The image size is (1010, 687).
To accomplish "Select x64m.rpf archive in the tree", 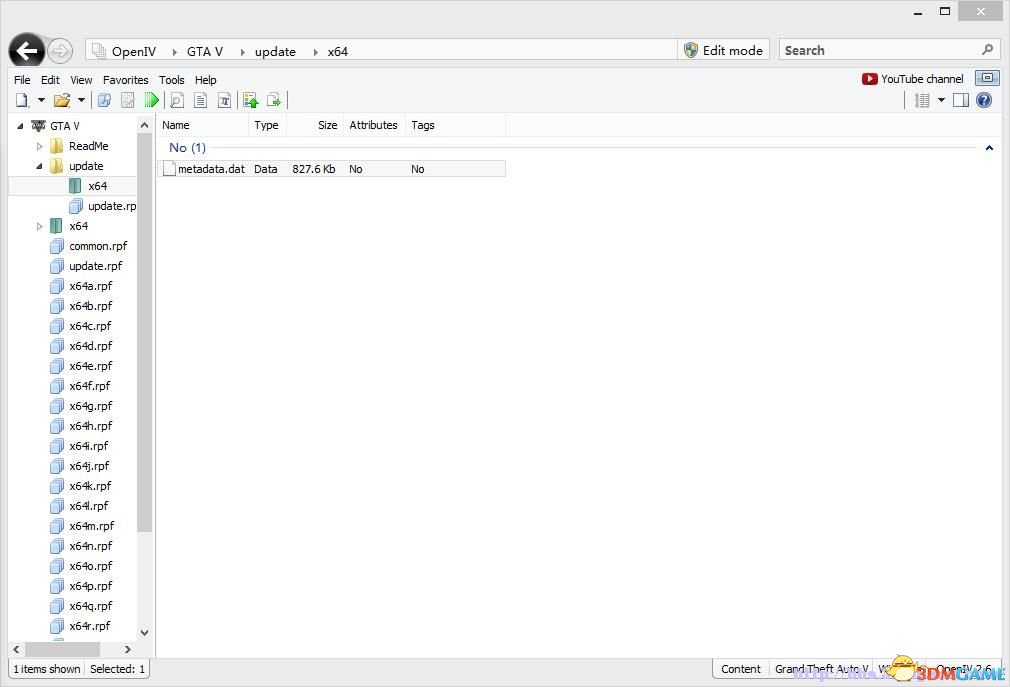I will (x=91, y=526).
